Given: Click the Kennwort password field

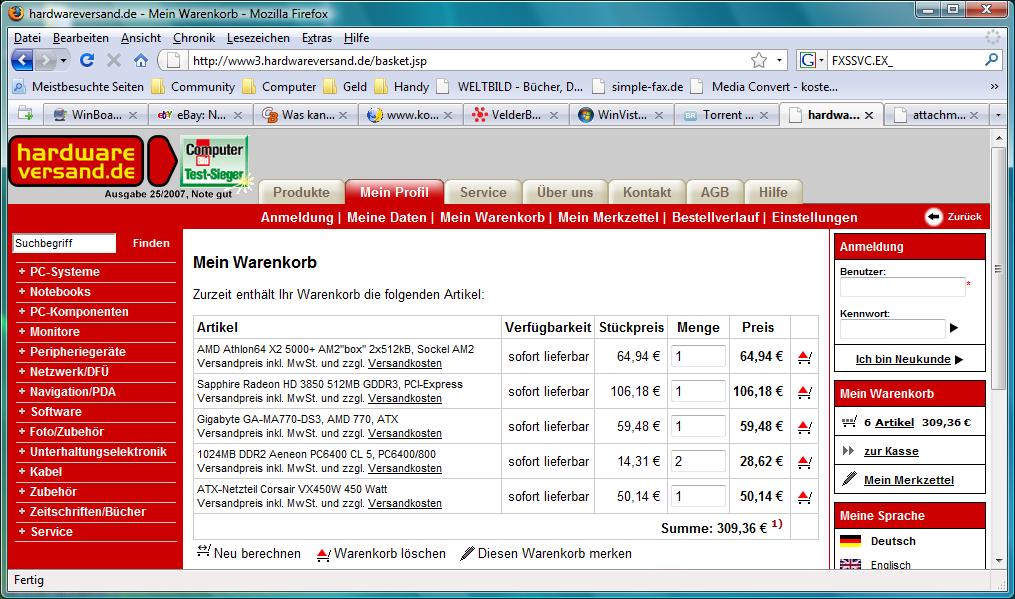Looking at the screenshot, I should 893,328.
